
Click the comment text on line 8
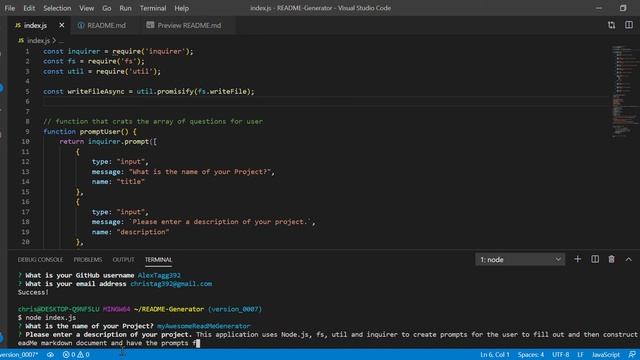(x=153, y=122)
